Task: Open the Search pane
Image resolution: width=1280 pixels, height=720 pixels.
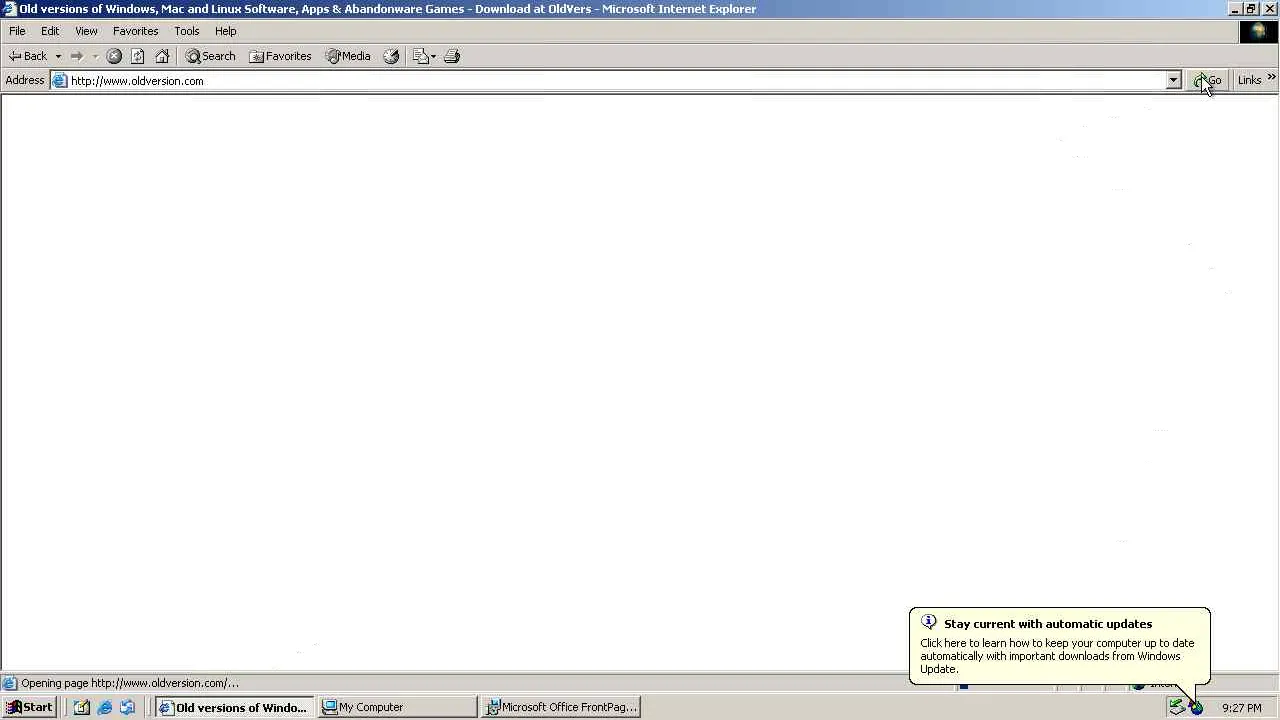Action: pyautogui.click(x=211, y=56)
